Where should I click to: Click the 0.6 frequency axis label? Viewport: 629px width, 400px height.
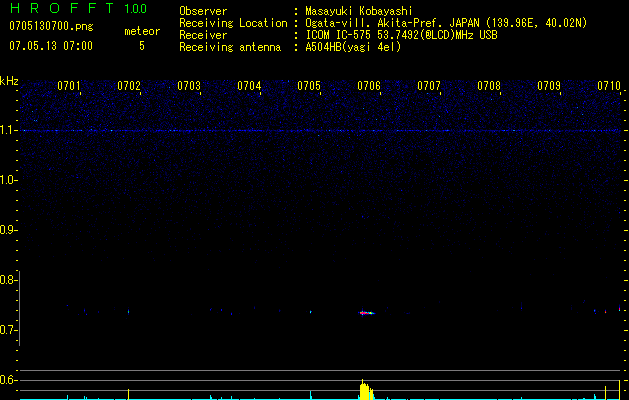(8, 380)
